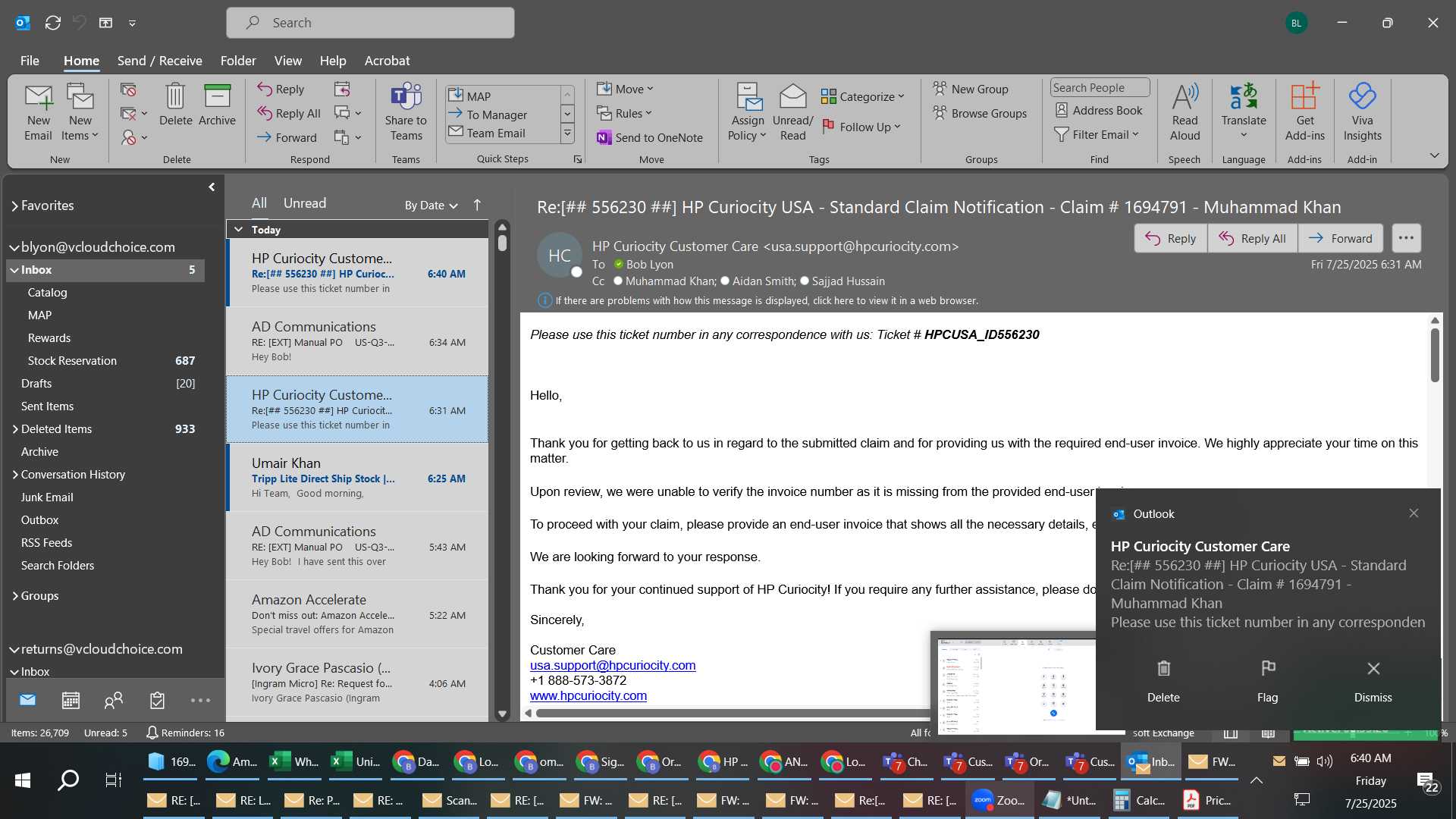Open Calendar view in navigation bar

tap(71, 700)
